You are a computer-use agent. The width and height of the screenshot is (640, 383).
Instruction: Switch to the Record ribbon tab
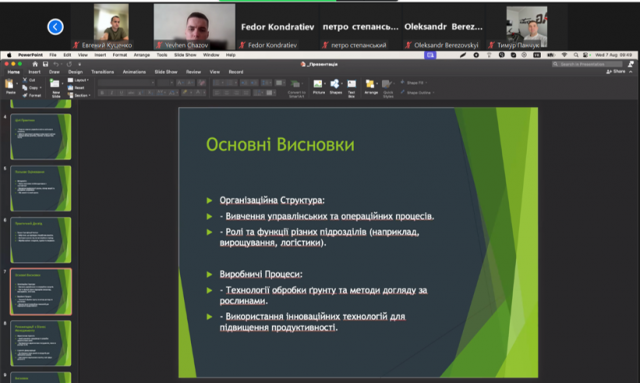236,72
